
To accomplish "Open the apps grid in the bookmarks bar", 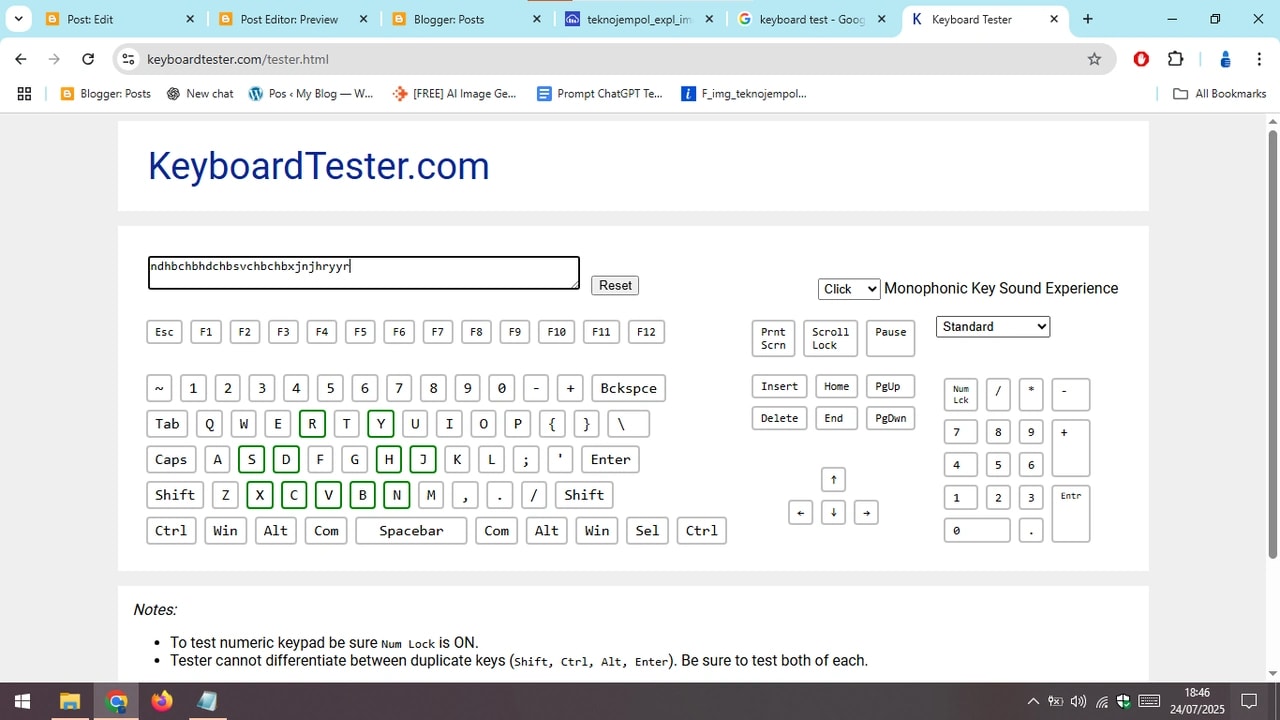I will click(x=24, y=93).
